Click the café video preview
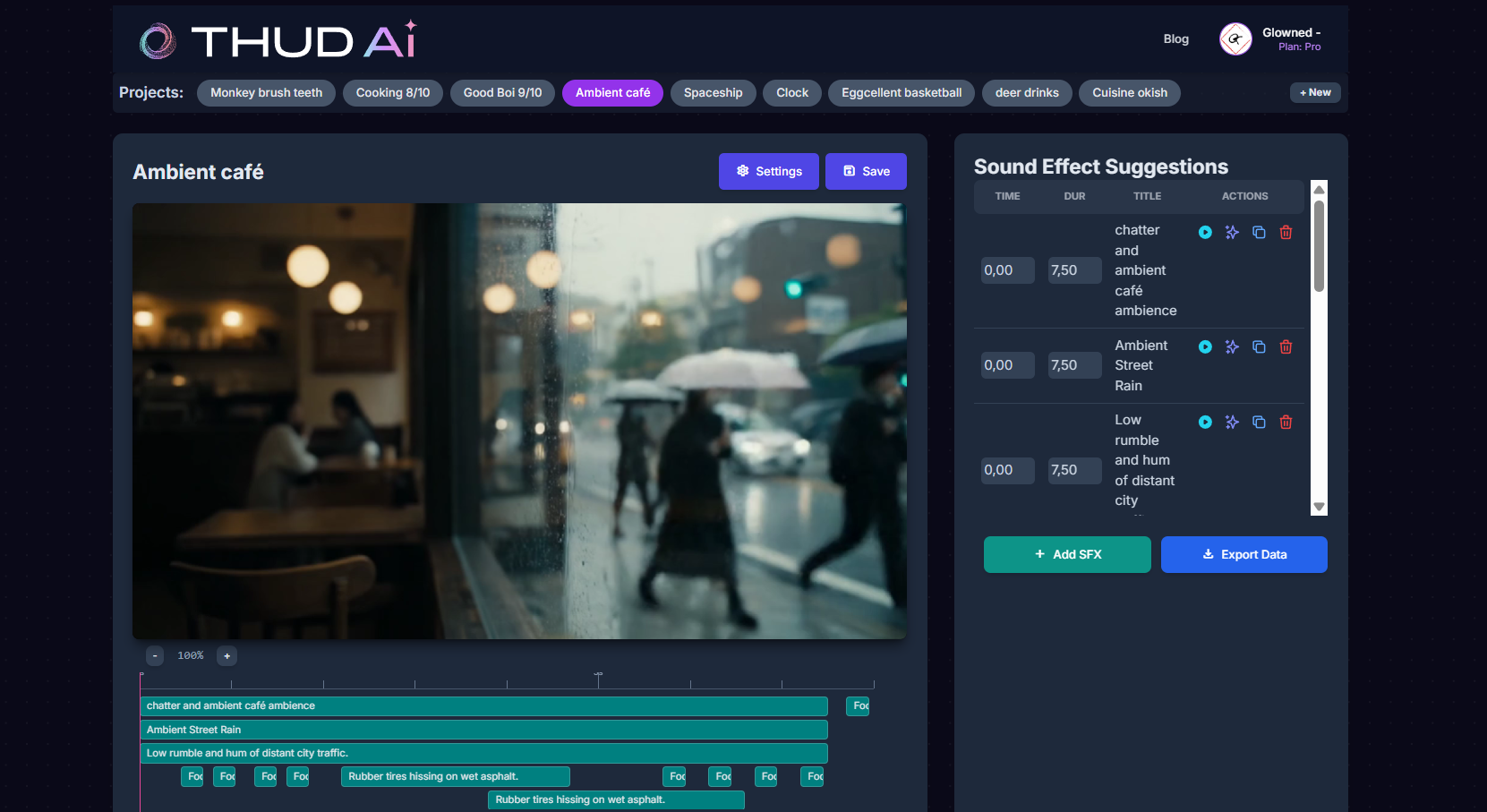Screen dimensions: 1487x812 (519, 421)
